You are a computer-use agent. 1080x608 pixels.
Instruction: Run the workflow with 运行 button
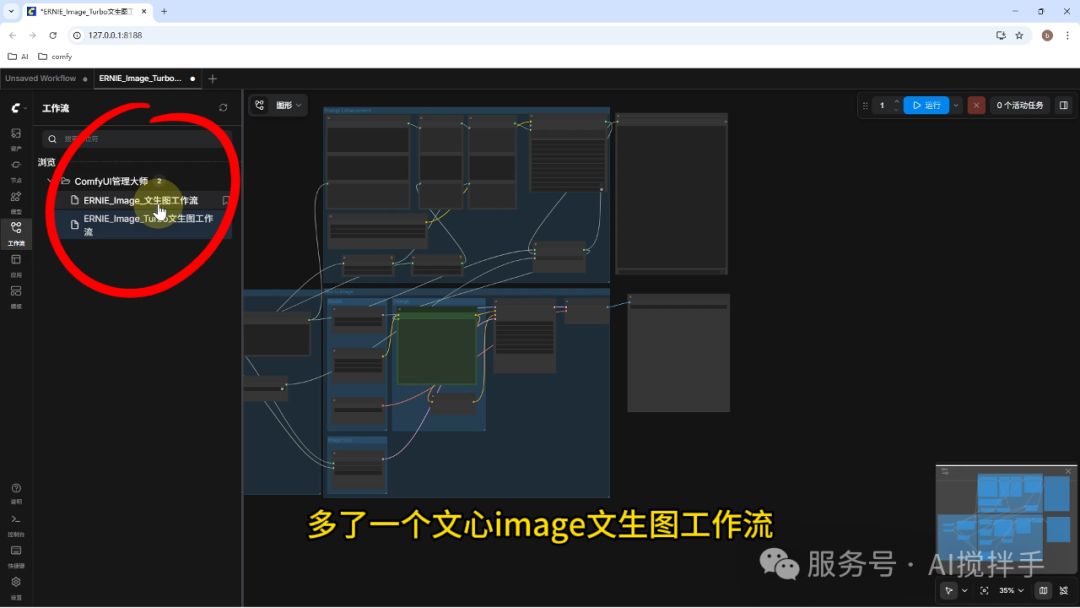pos(926,105)
